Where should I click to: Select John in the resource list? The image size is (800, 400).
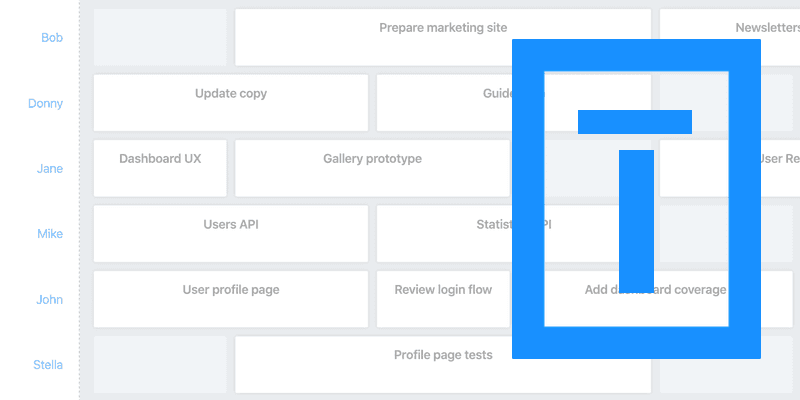(x=49, y=299)
